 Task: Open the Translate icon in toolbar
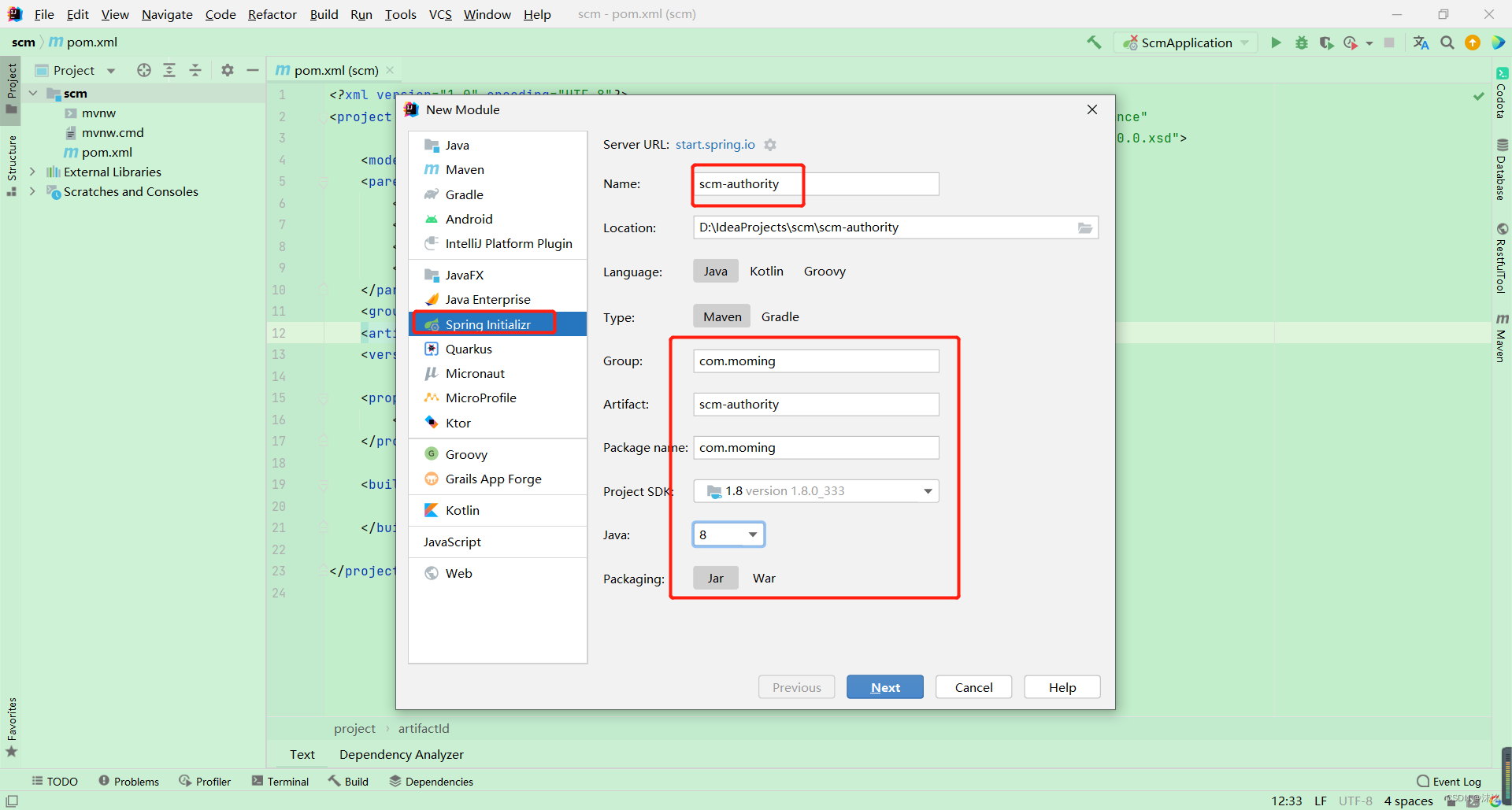(x=1421, y=43)
